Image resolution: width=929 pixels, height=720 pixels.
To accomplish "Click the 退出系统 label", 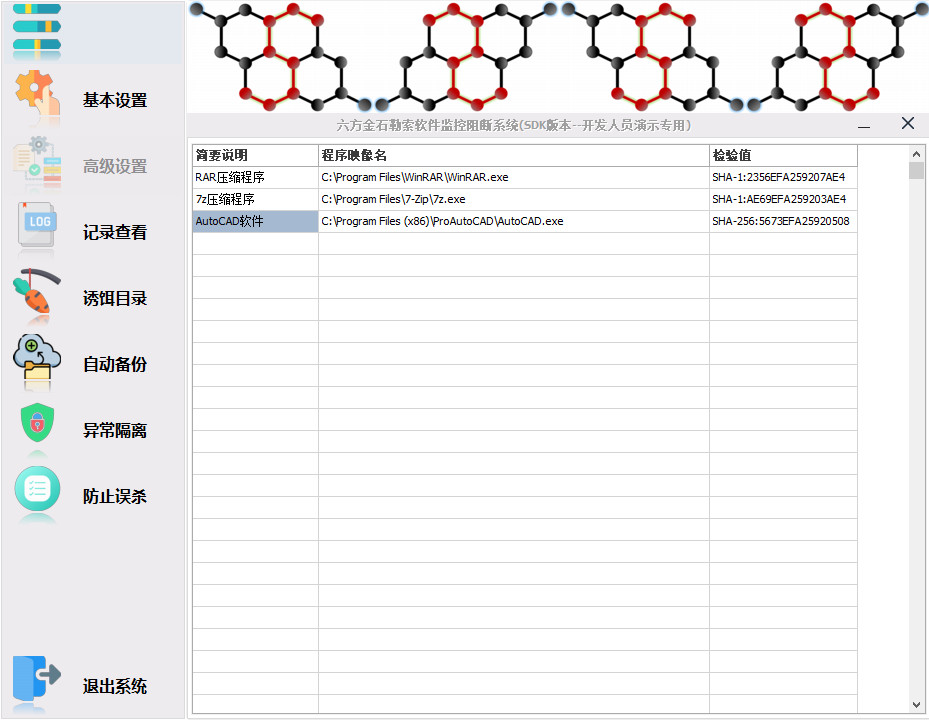I will tap(115, 686).
